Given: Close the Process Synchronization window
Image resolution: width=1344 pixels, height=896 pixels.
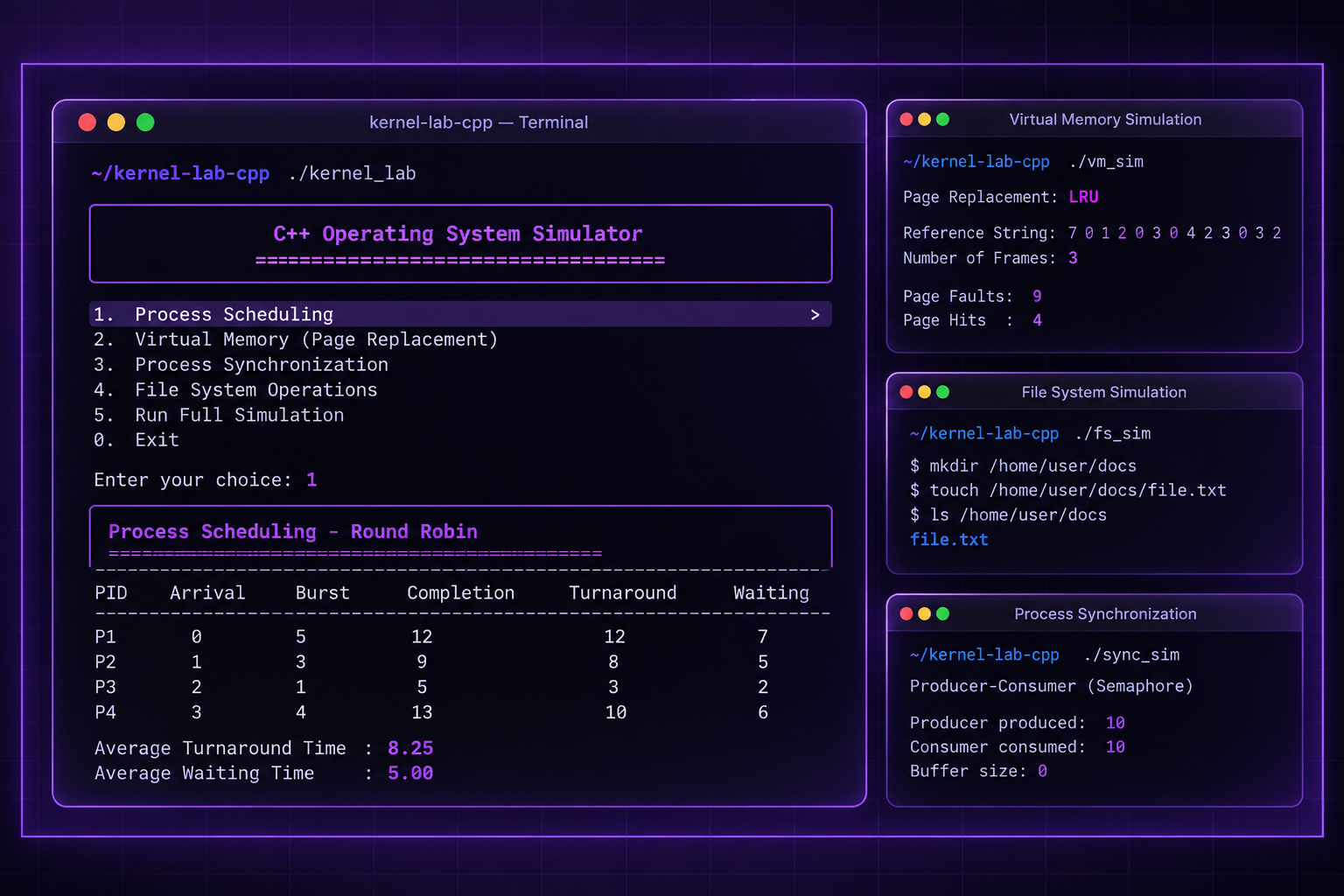Looking at the screenshot, I should click(906, 614).
